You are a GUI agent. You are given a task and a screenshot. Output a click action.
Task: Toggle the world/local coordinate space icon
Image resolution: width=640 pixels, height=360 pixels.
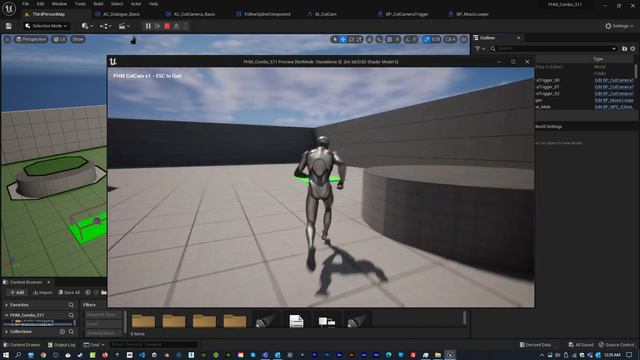369,39
